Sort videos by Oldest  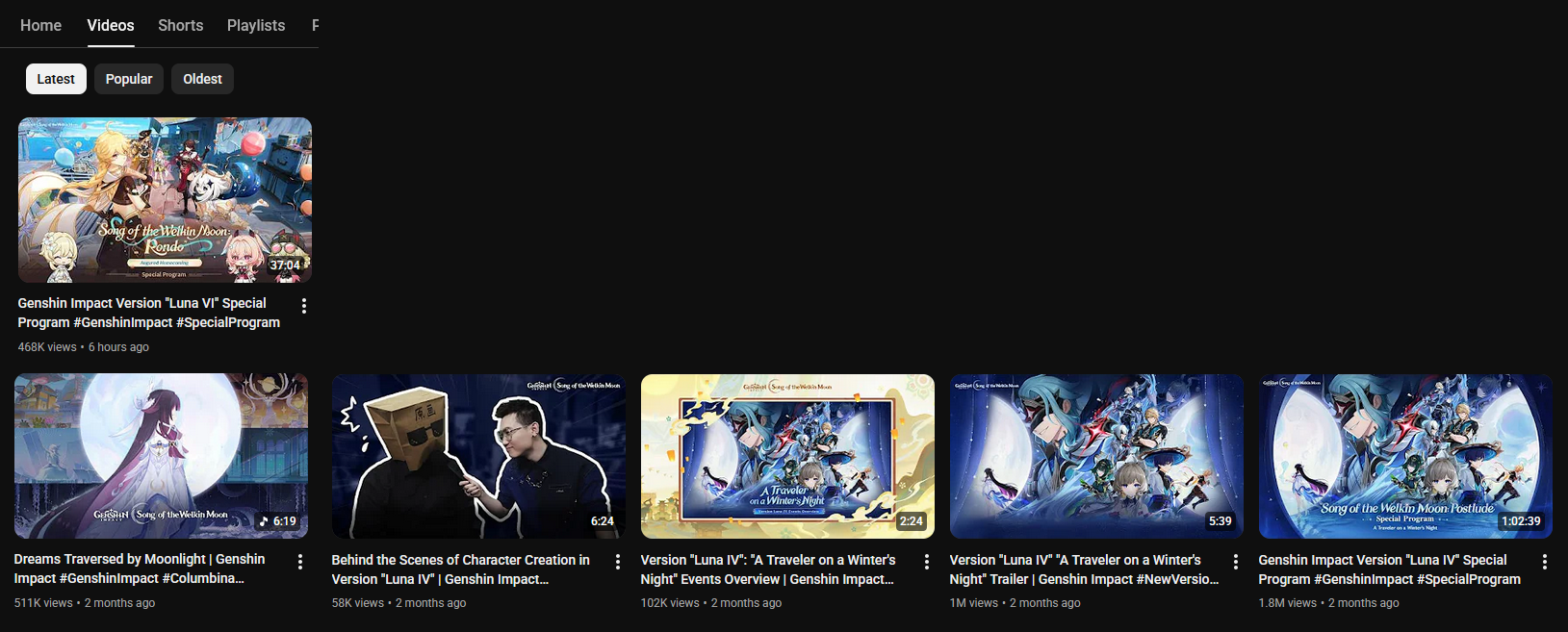tap(202, 79)
